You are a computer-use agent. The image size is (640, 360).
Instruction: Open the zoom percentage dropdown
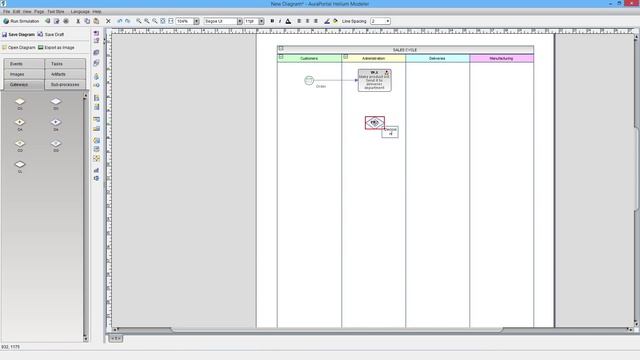pyautogui.click(x=196, y=21)
